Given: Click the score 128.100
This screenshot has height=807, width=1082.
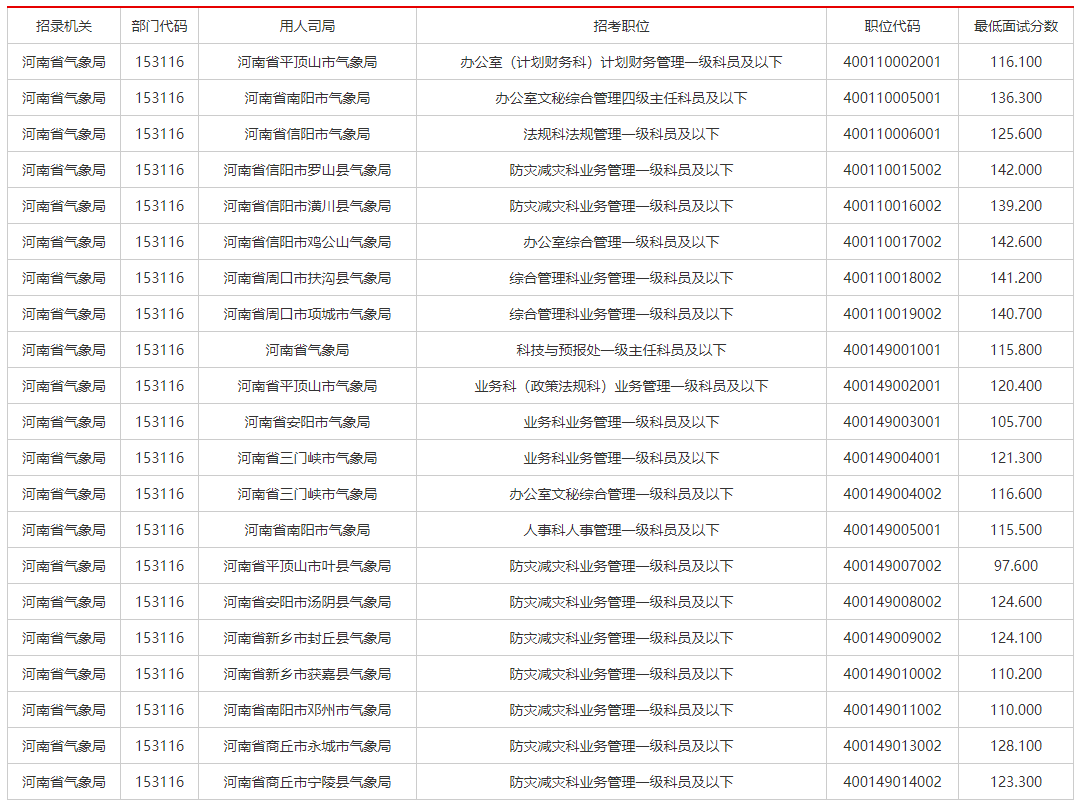Looking at the screenshot, I should pos(1016,746).
